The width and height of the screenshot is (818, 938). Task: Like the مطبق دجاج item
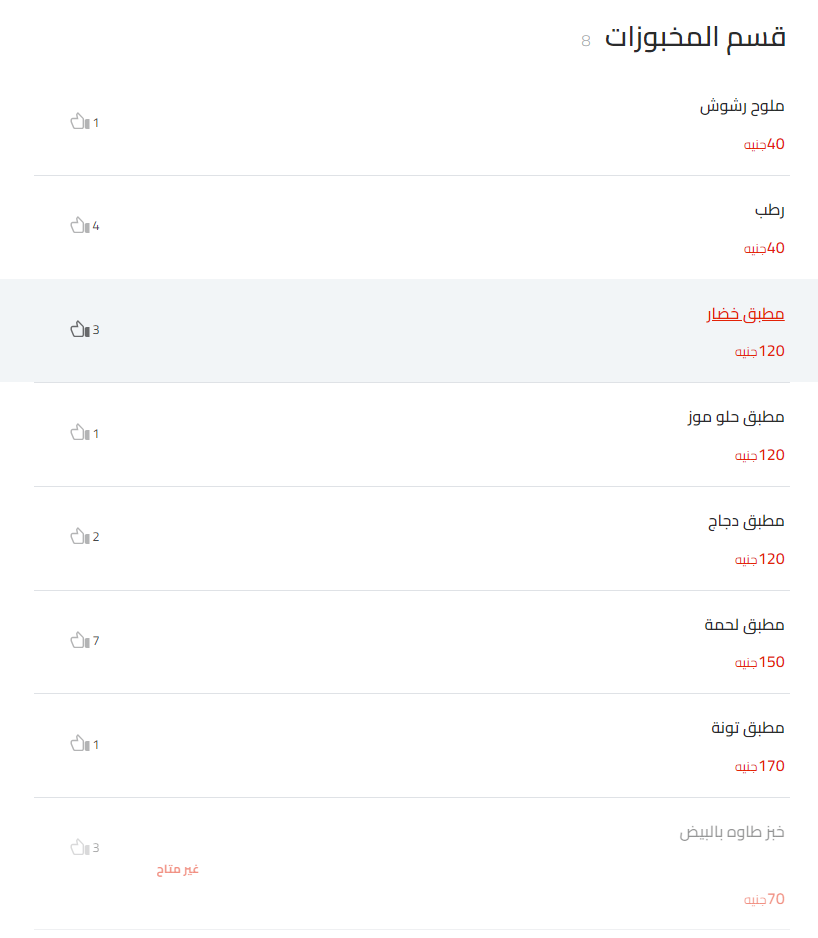point(80,537)
